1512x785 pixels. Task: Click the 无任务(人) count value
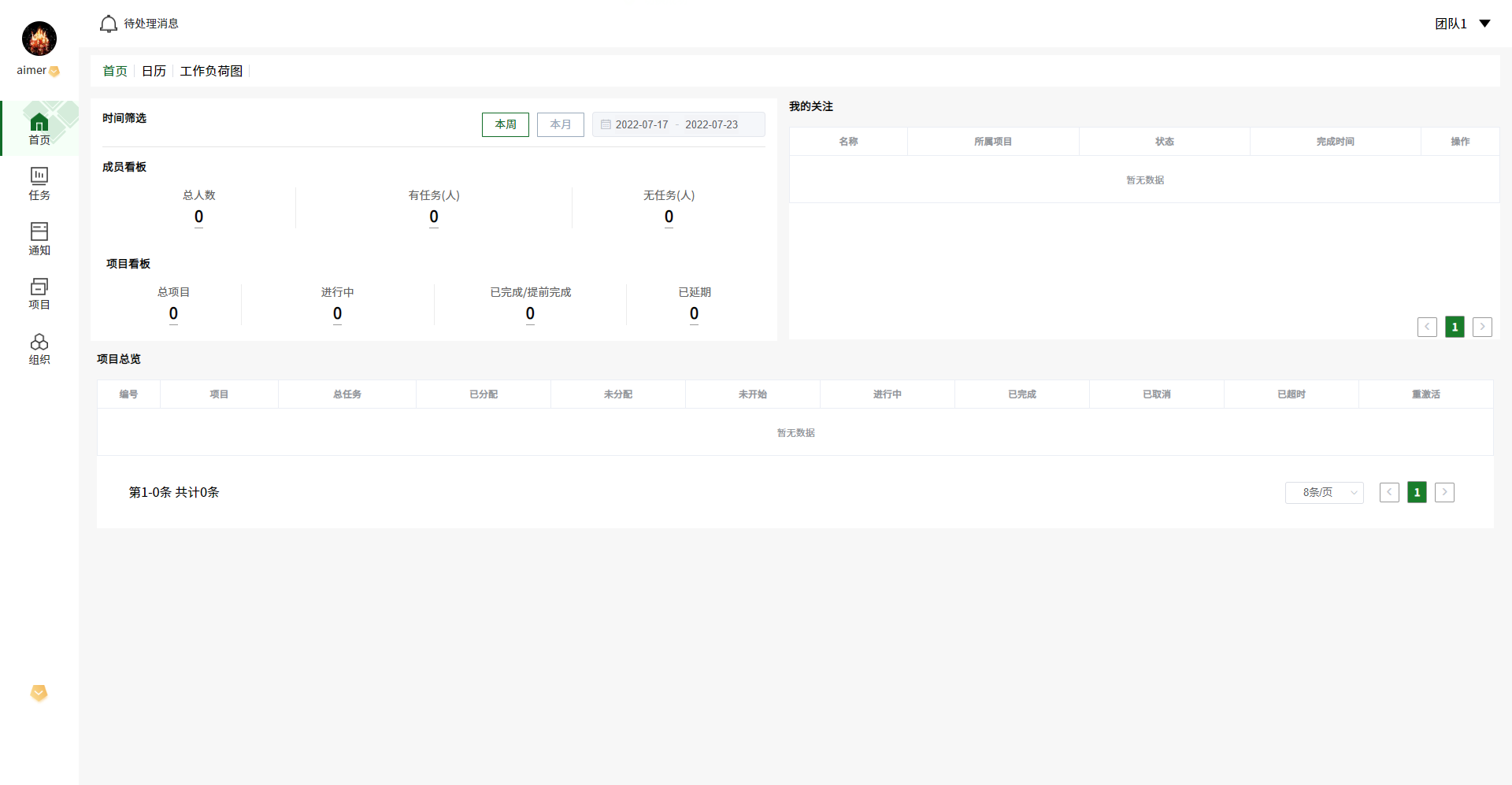(669, 217)
